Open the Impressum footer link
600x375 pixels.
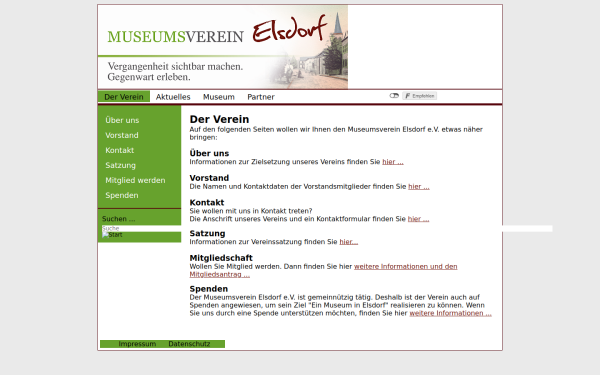137,344
